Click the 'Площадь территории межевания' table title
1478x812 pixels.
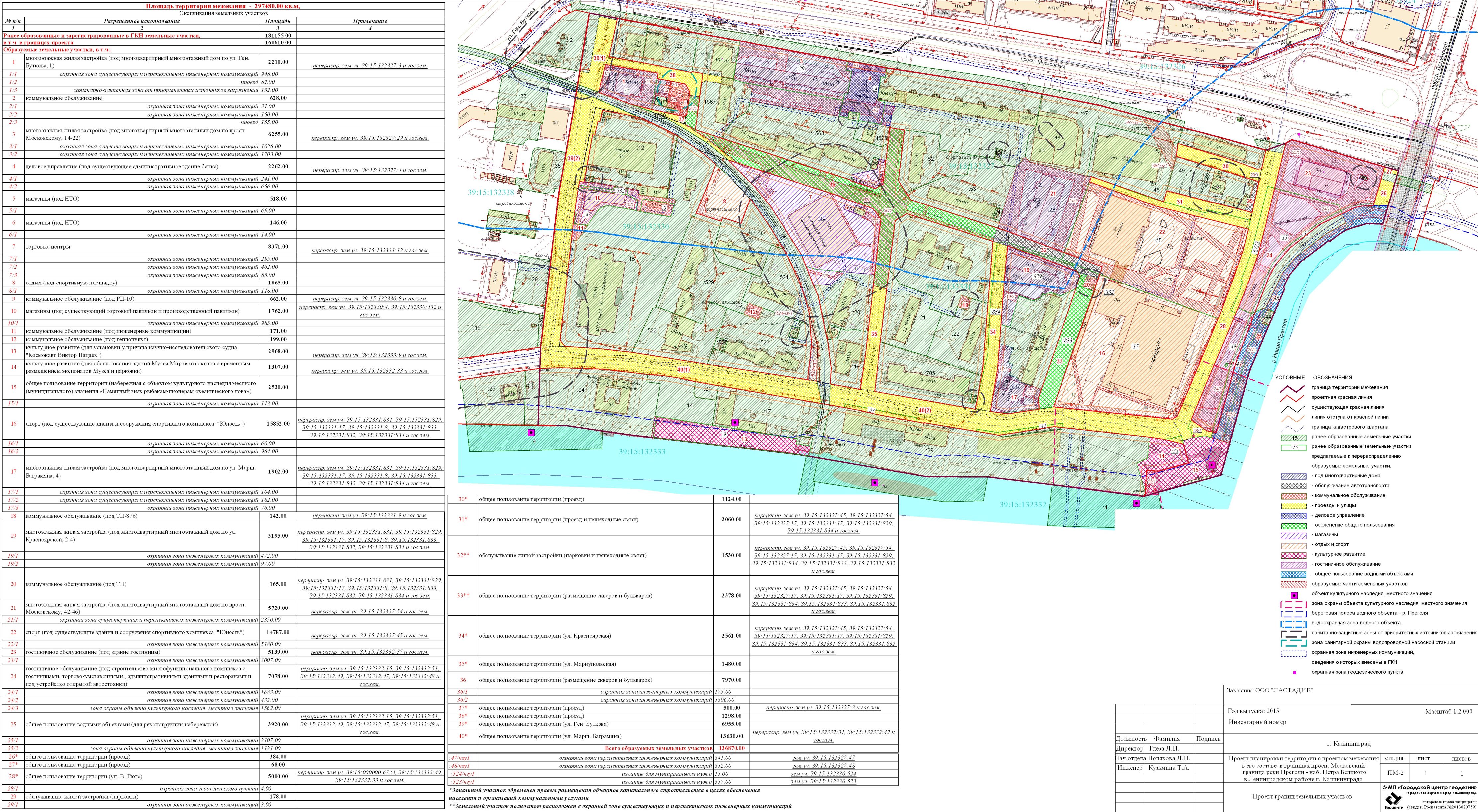pyautogui.click(x=223, y=6)
